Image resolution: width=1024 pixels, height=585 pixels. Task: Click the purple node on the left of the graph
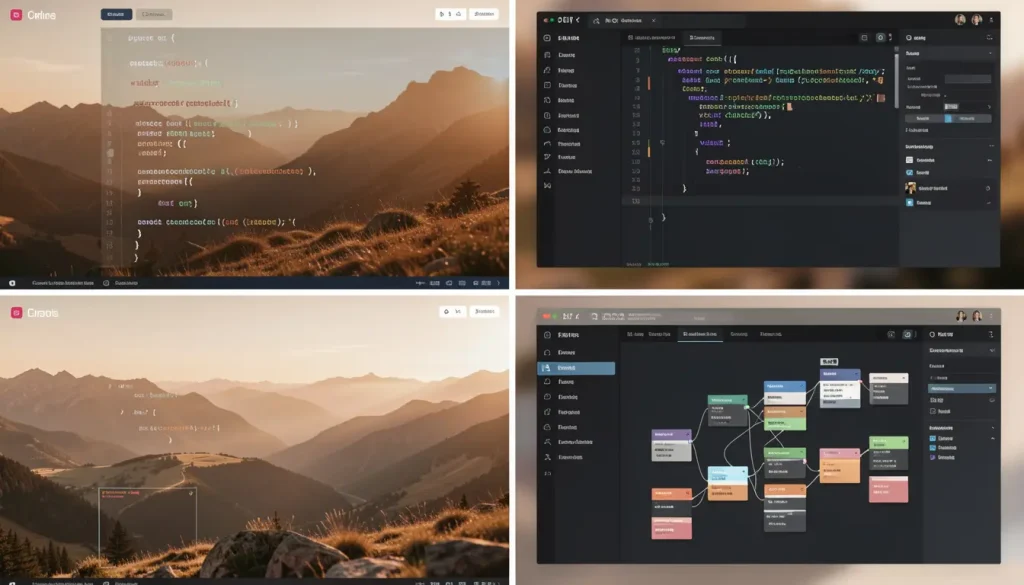point(671,436)
